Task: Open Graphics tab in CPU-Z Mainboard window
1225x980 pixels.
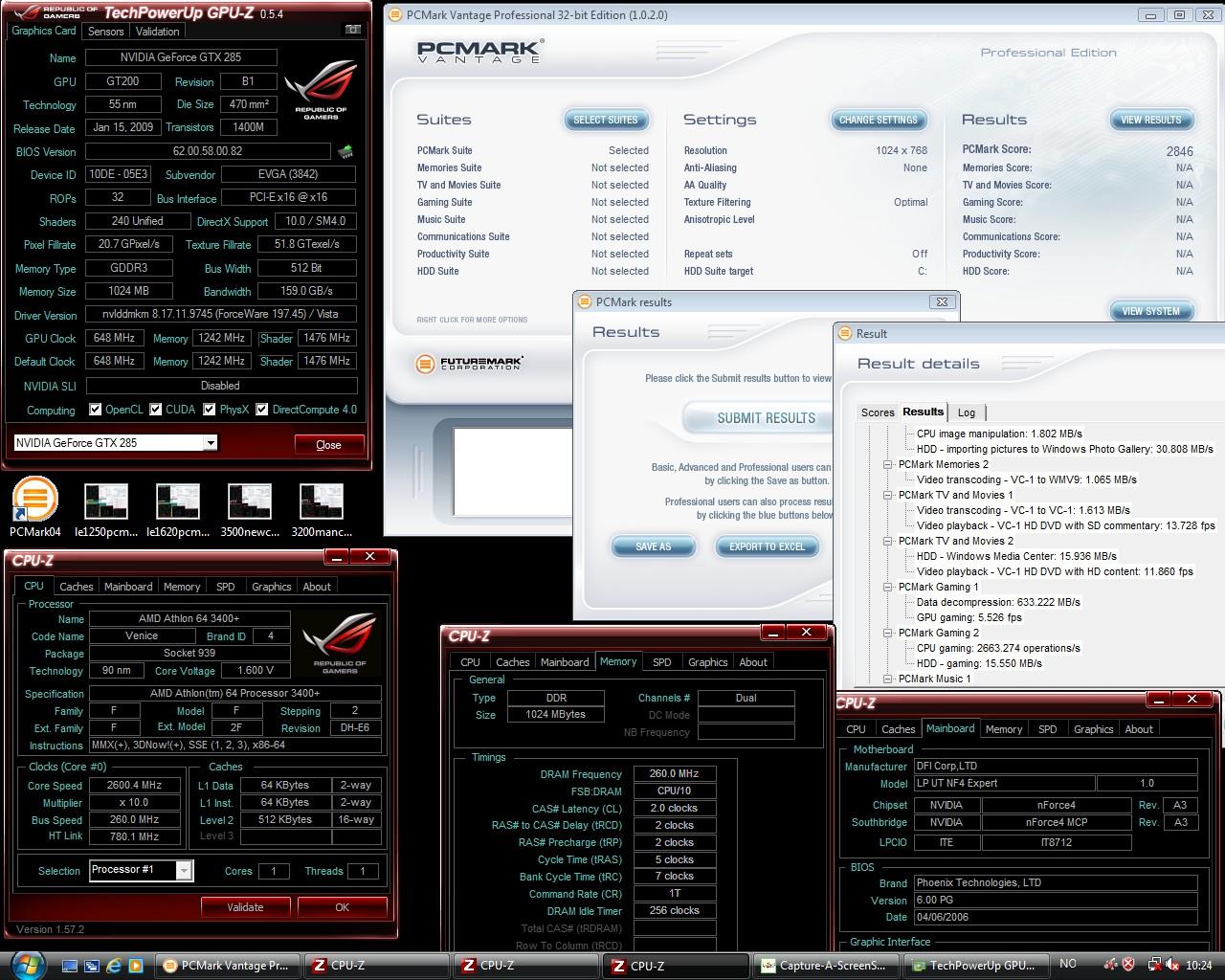Action: (1093, 729)
